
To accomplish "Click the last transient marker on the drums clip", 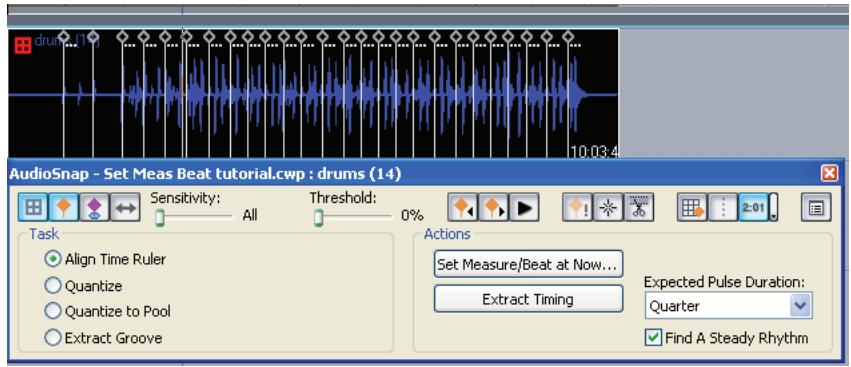I will tap(568, 36).
